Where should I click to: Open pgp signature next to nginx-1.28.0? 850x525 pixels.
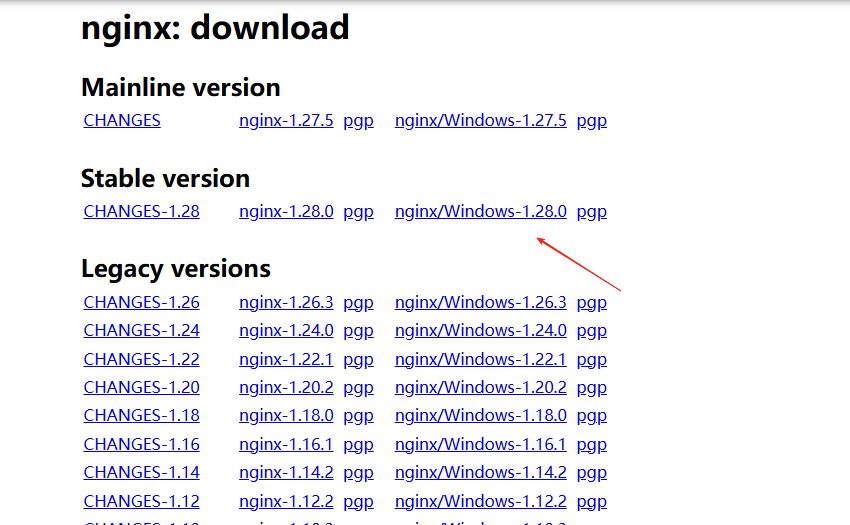tap(358, 212)
